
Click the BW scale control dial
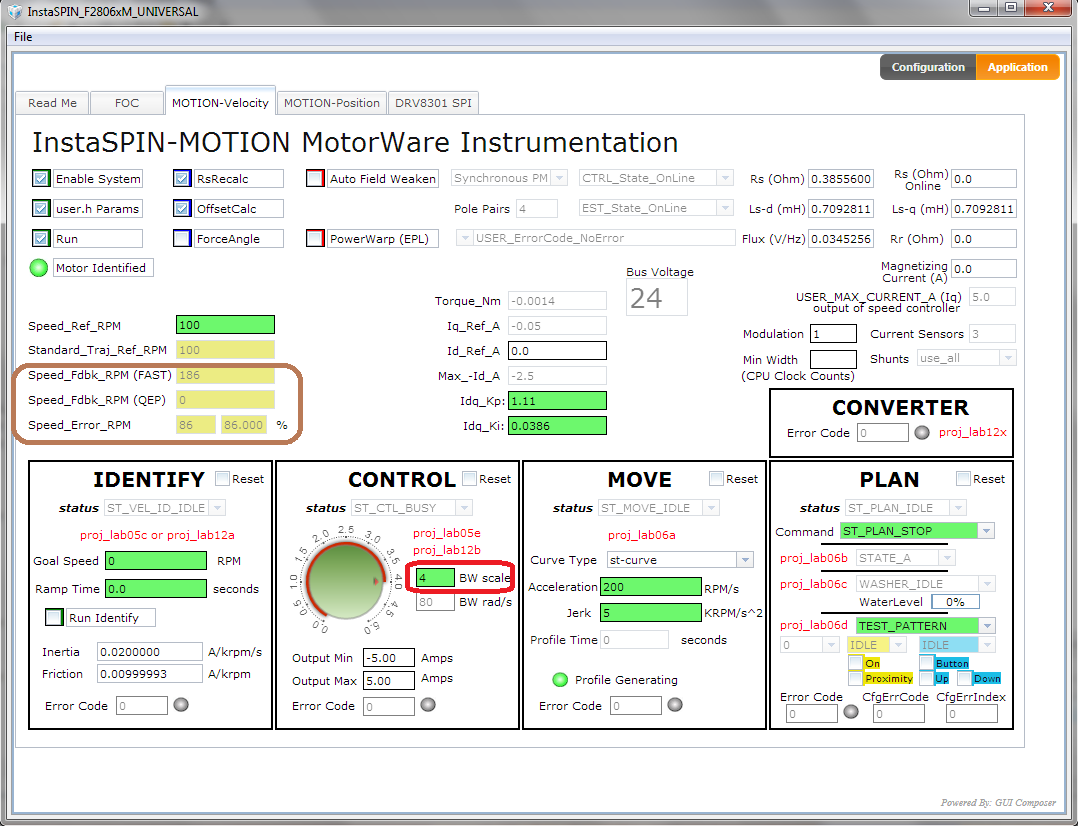[345, 580]
